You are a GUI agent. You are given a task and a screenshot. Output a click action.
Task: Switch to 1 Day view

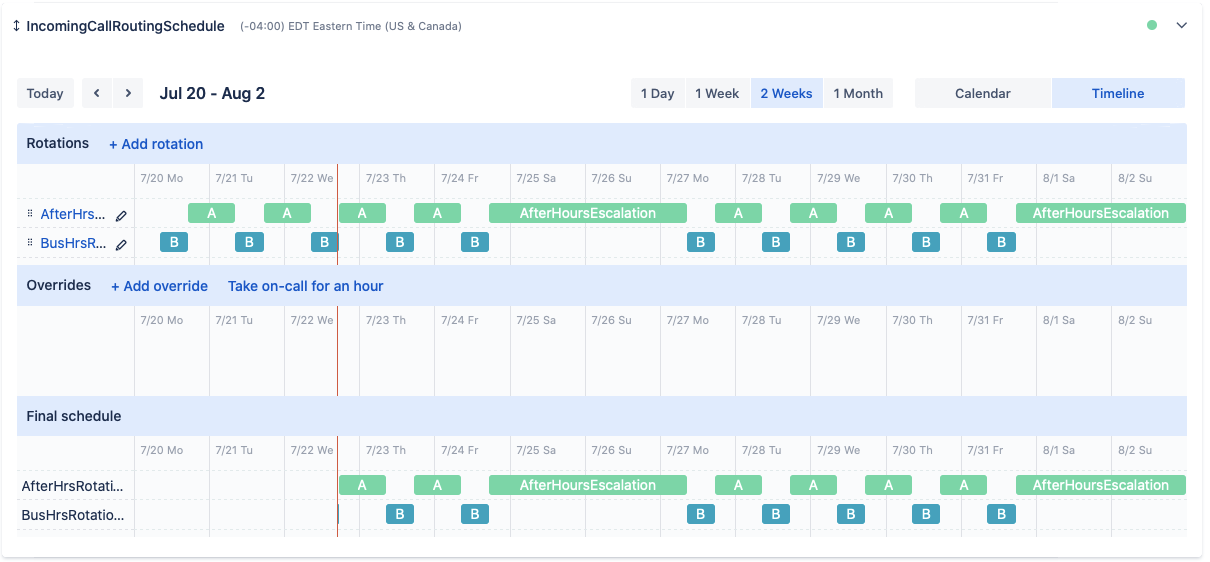click(x=658, y=93)
